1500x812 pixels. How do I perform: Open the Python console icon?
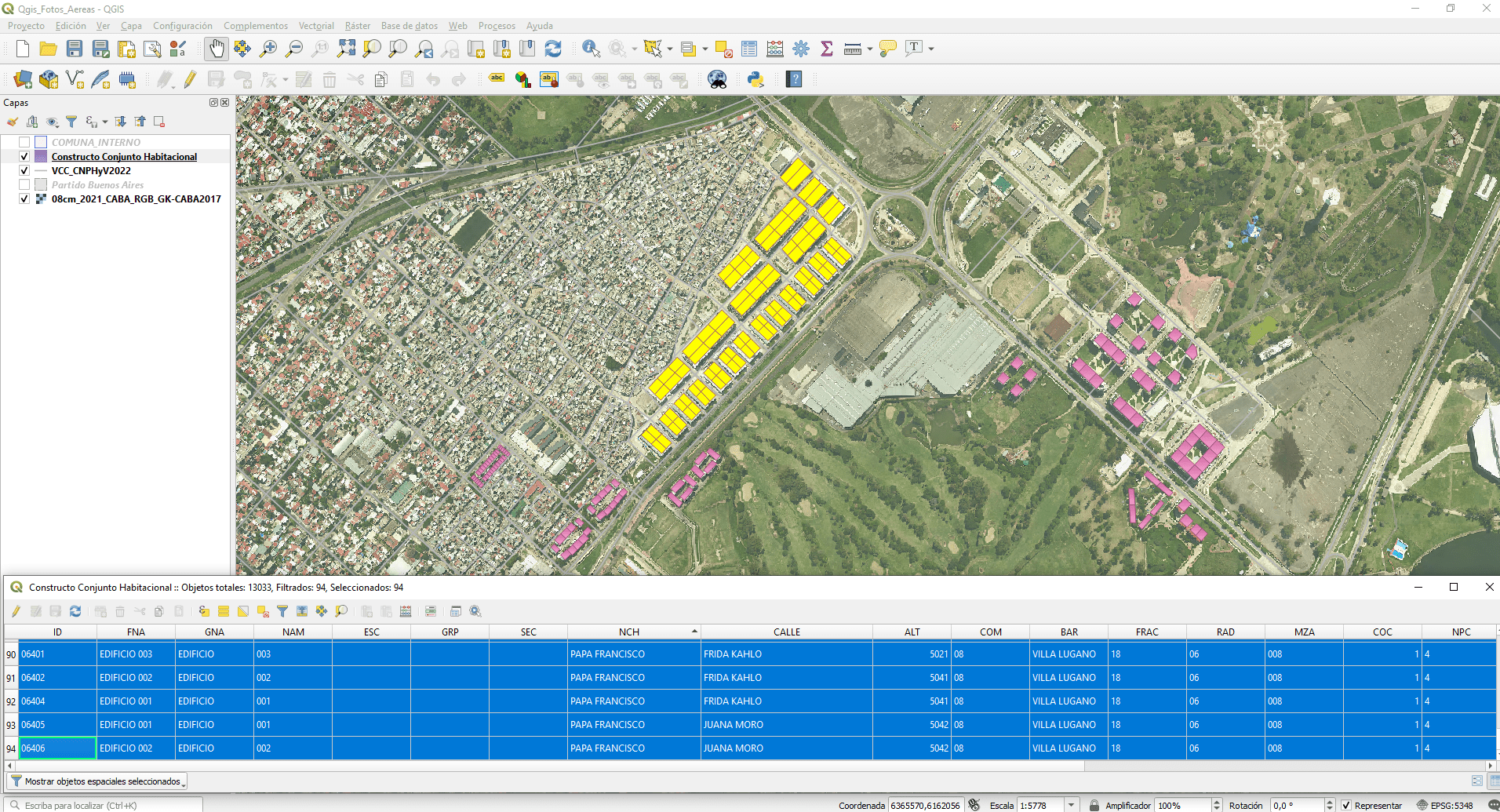point(755,79)
